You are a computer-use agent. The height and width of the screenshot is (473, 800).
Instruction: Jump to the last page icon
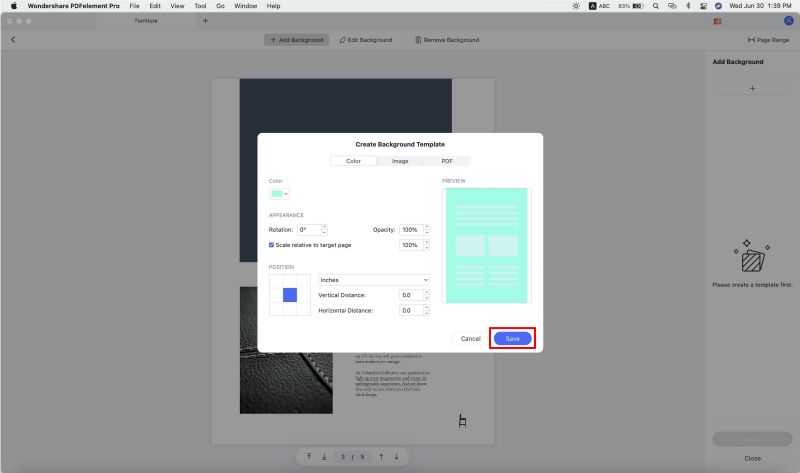pyautogui.click(x=324, y=457)
